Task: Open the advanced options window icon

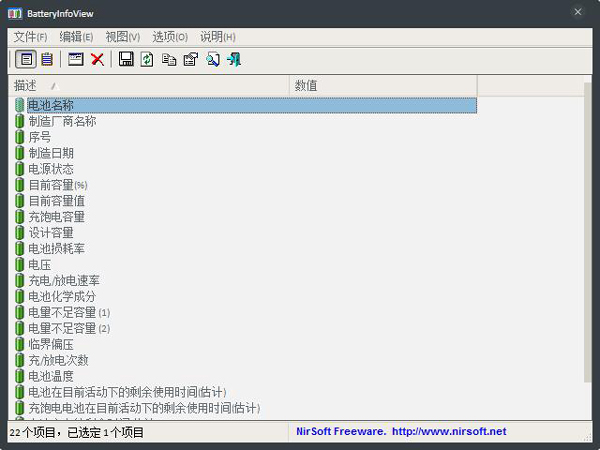Action: (76, 59)
